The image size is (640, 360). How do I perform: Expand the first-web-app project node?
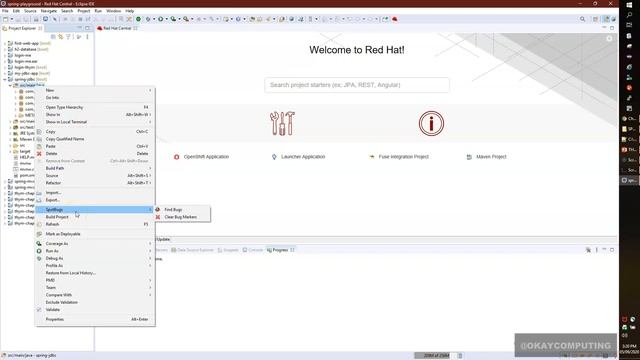click(x=5, y=43)
